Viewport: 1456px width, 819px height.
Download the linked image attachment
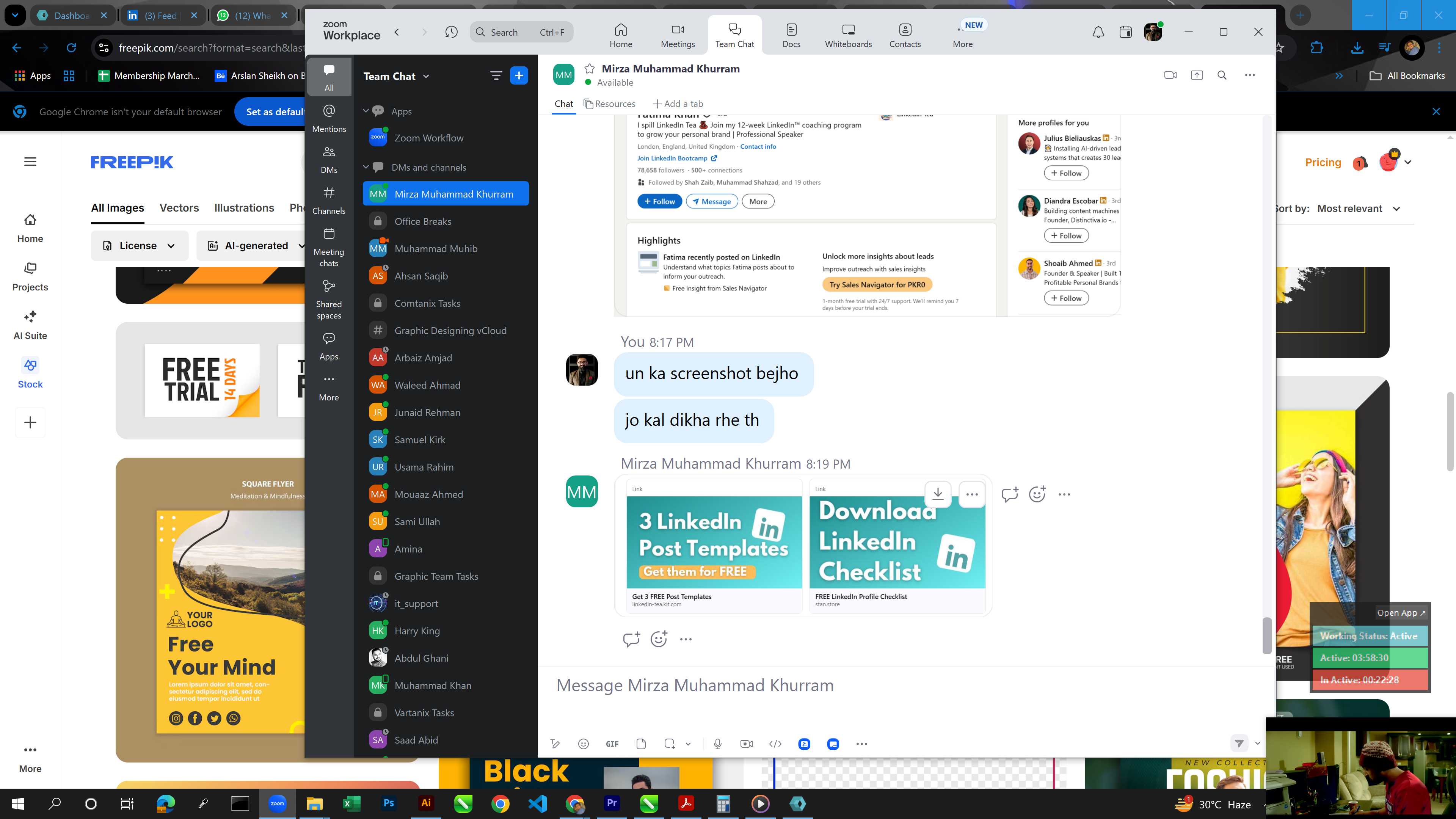point(938,494)
